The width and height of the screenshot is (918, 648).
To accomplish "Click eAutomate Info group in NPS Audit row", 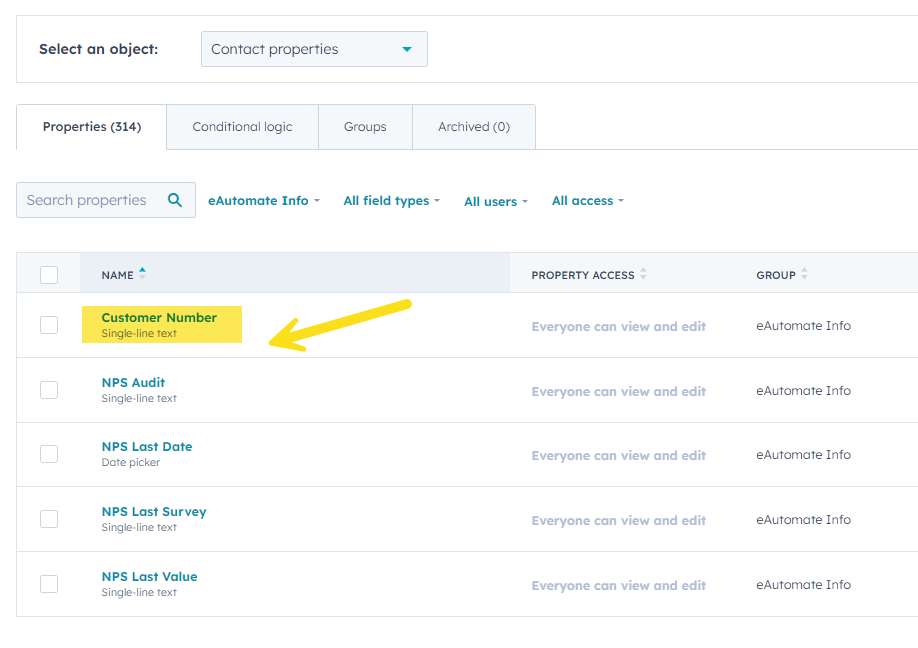I will click(x=803, y=390).
